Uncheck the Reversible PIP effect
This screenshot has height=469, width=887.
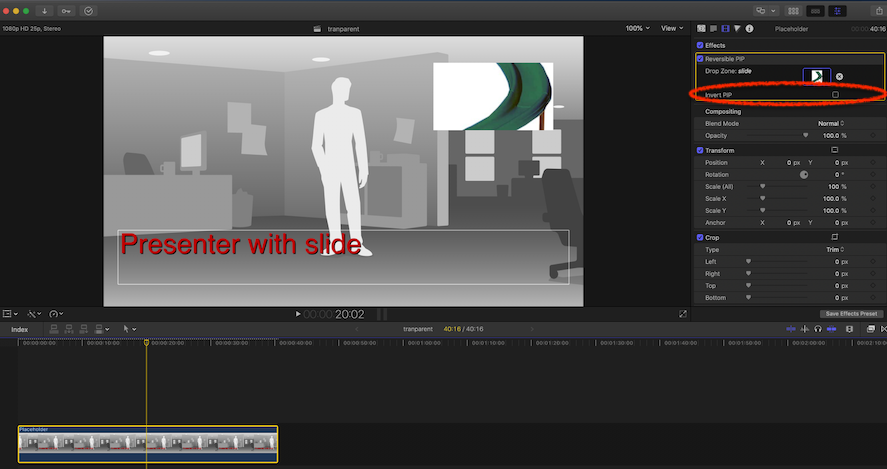pos(700,59)
